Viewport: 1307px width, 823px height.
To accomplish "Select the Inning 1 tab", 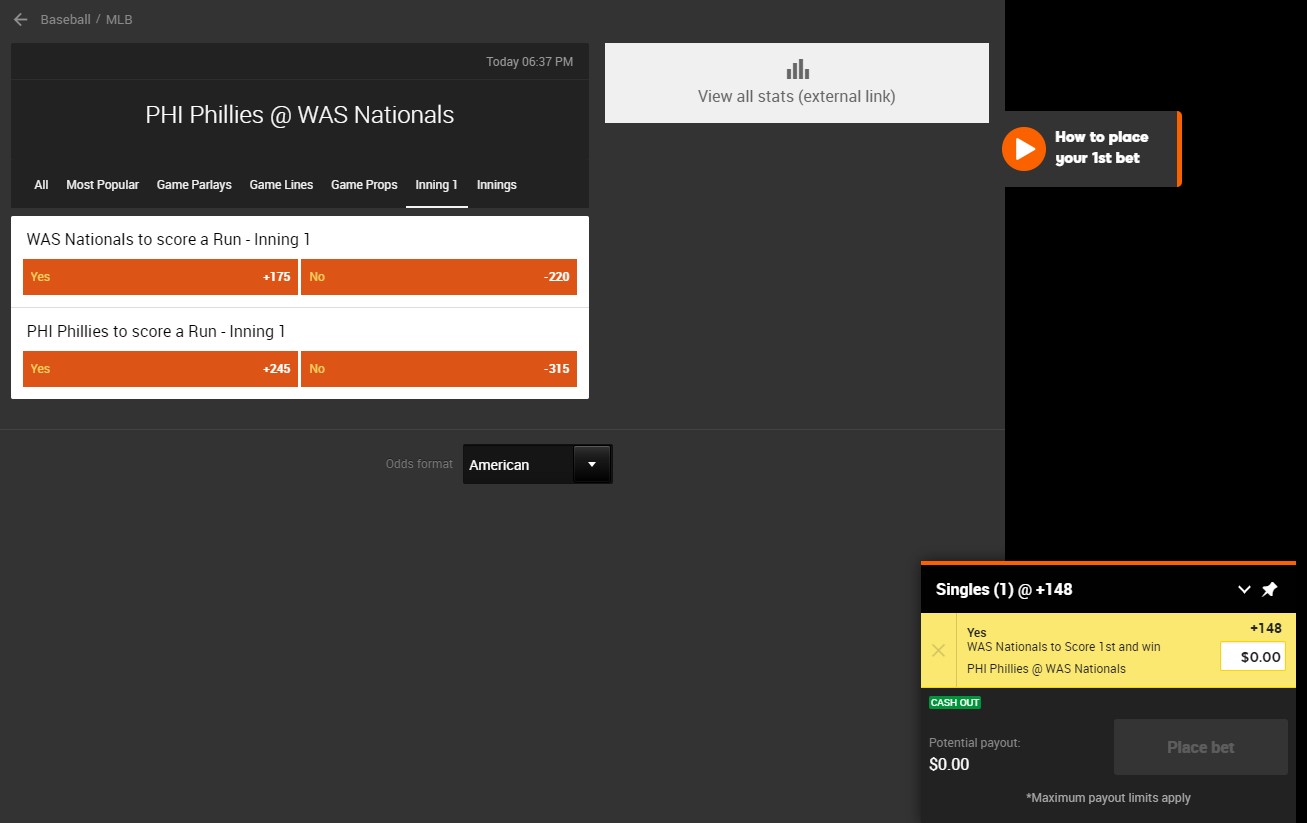I will 437,185.
